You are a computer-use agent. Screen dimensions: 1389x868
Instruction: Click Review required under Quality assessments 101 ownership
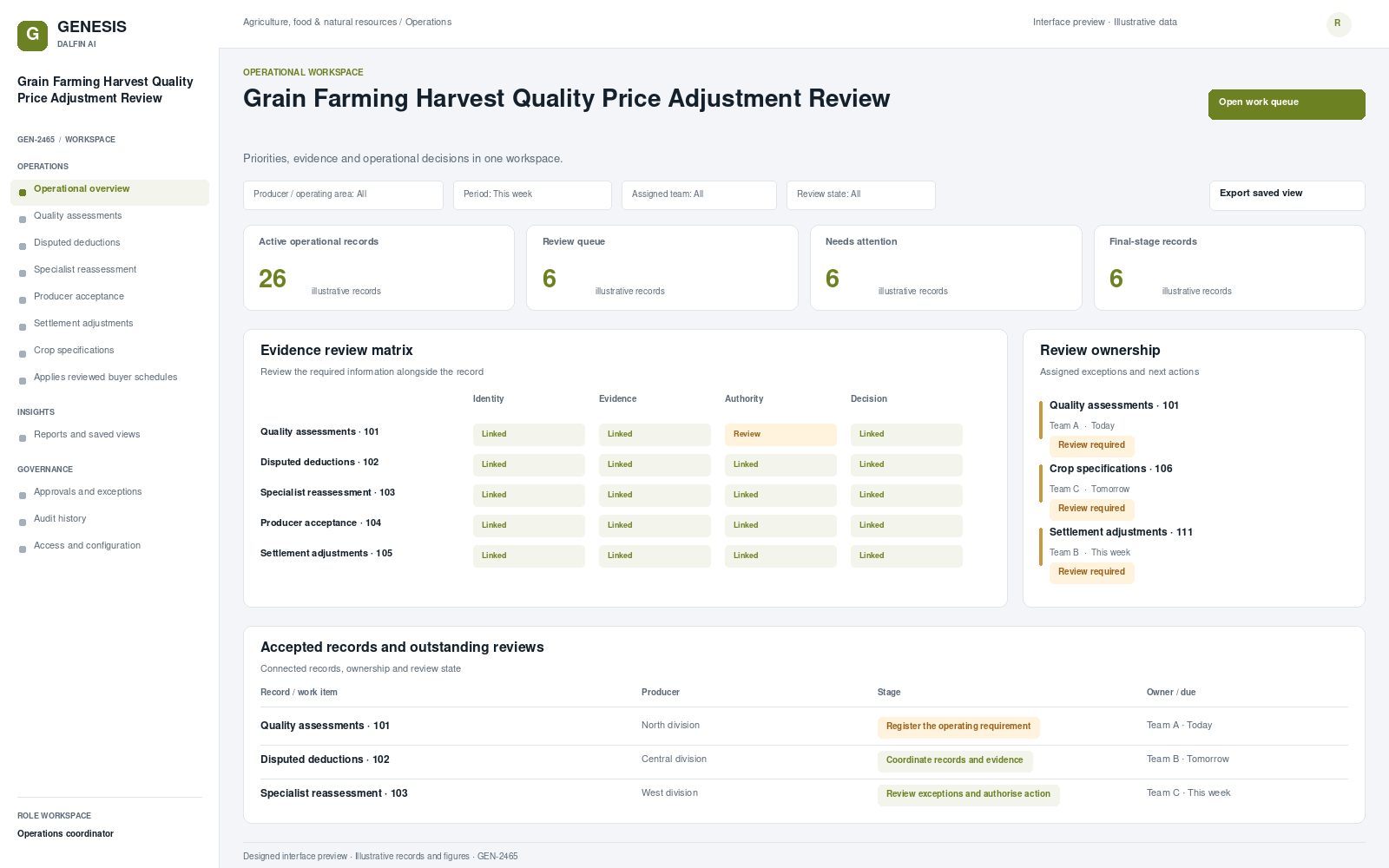[1091, 446]
